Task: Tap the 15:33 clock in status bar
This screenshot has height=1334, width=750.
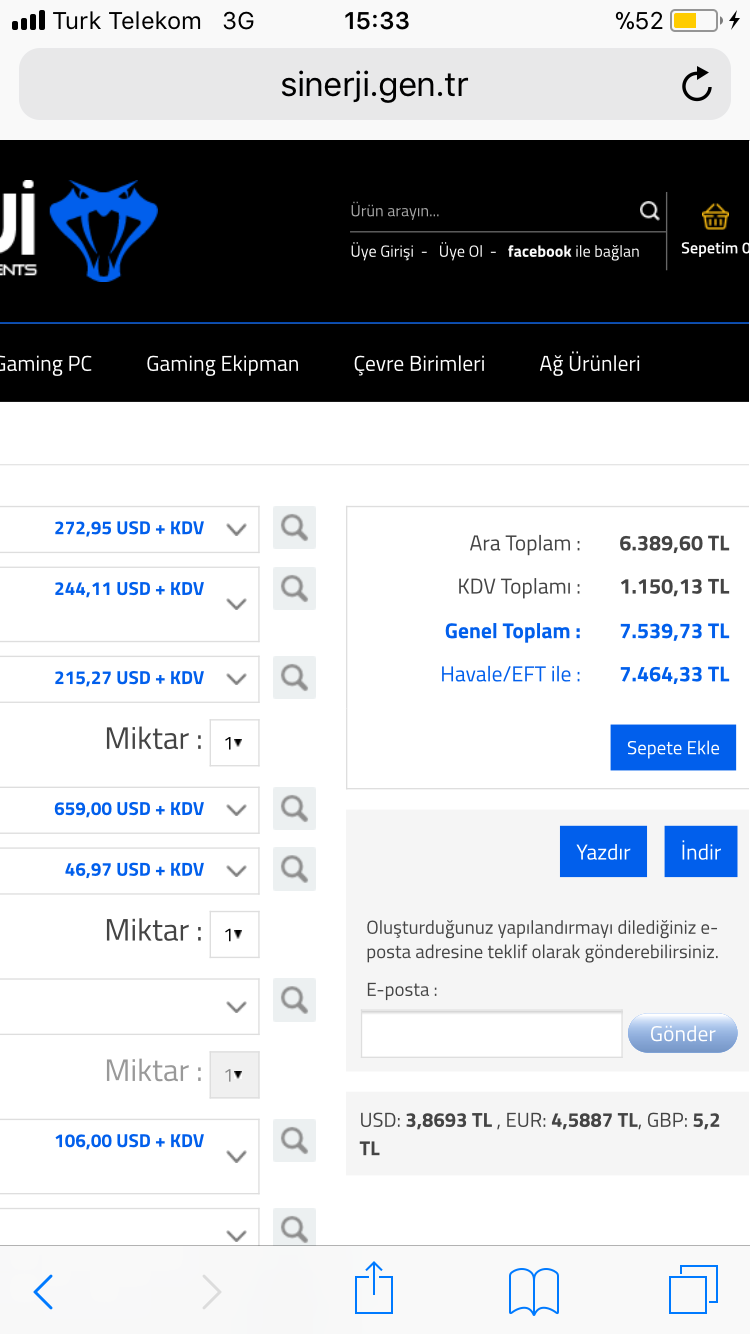Action: [x=376, y=21]
